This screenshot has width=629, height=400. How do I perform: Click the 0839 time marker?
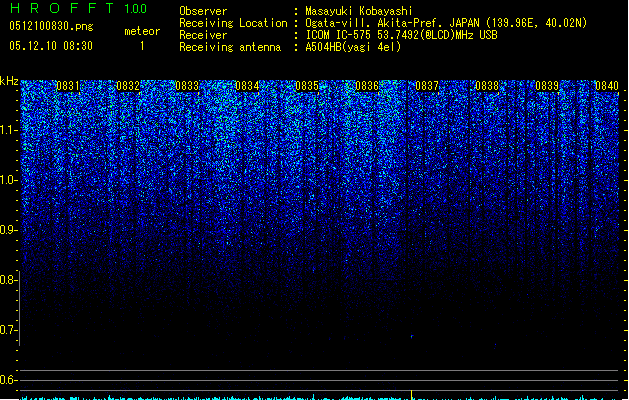(x=547, y=86)
